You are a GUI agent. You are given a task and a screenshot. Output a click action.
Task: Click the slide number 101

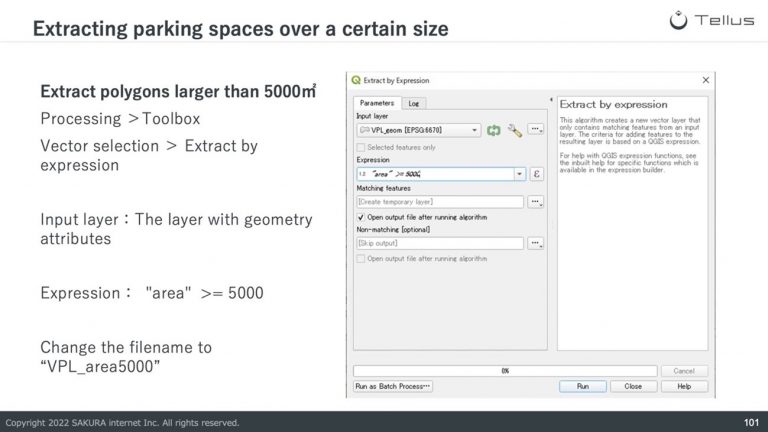click(751, 423)
